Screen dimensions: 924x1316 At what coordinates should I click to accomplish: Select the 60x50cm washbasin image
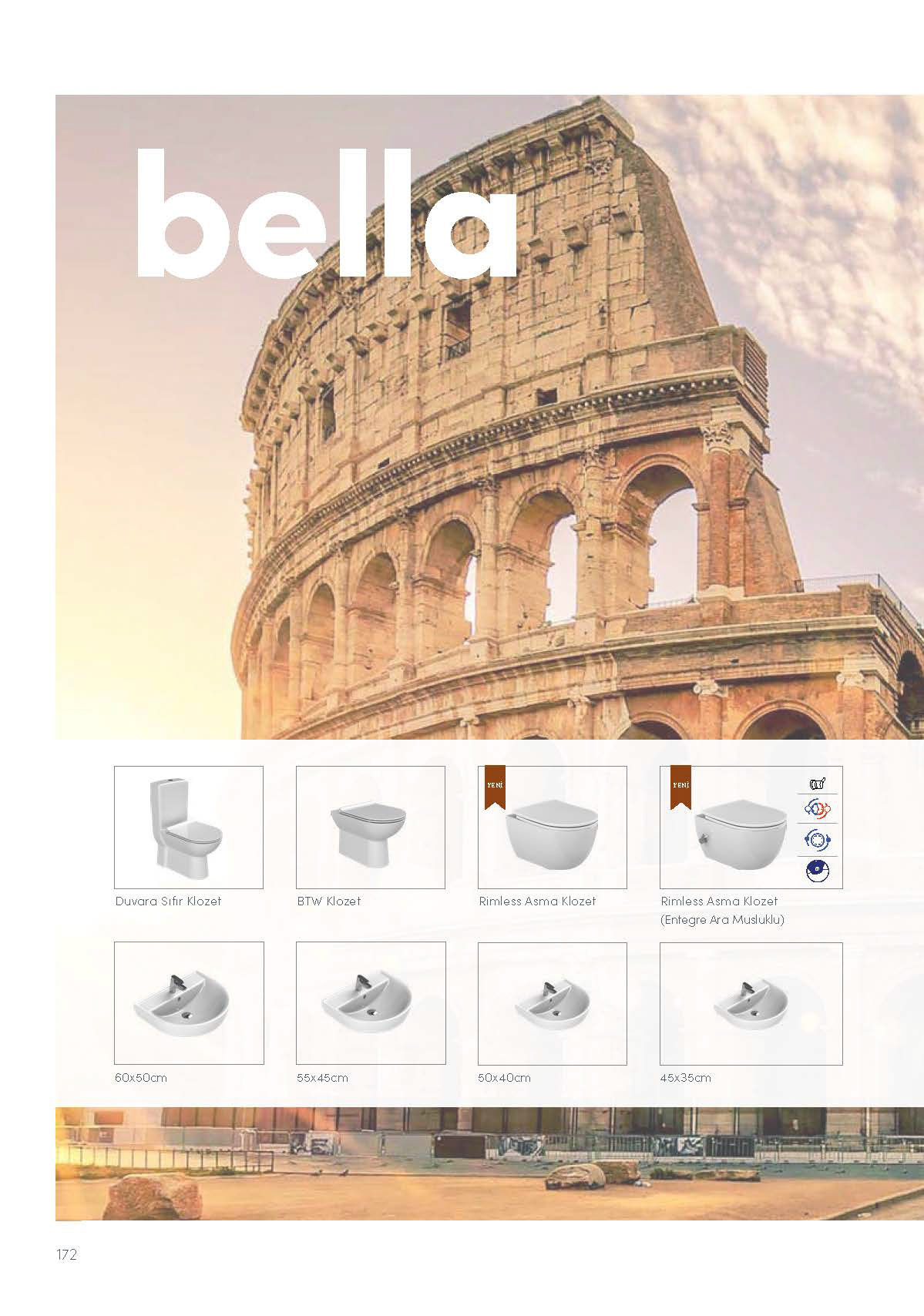click(189, 1003)
